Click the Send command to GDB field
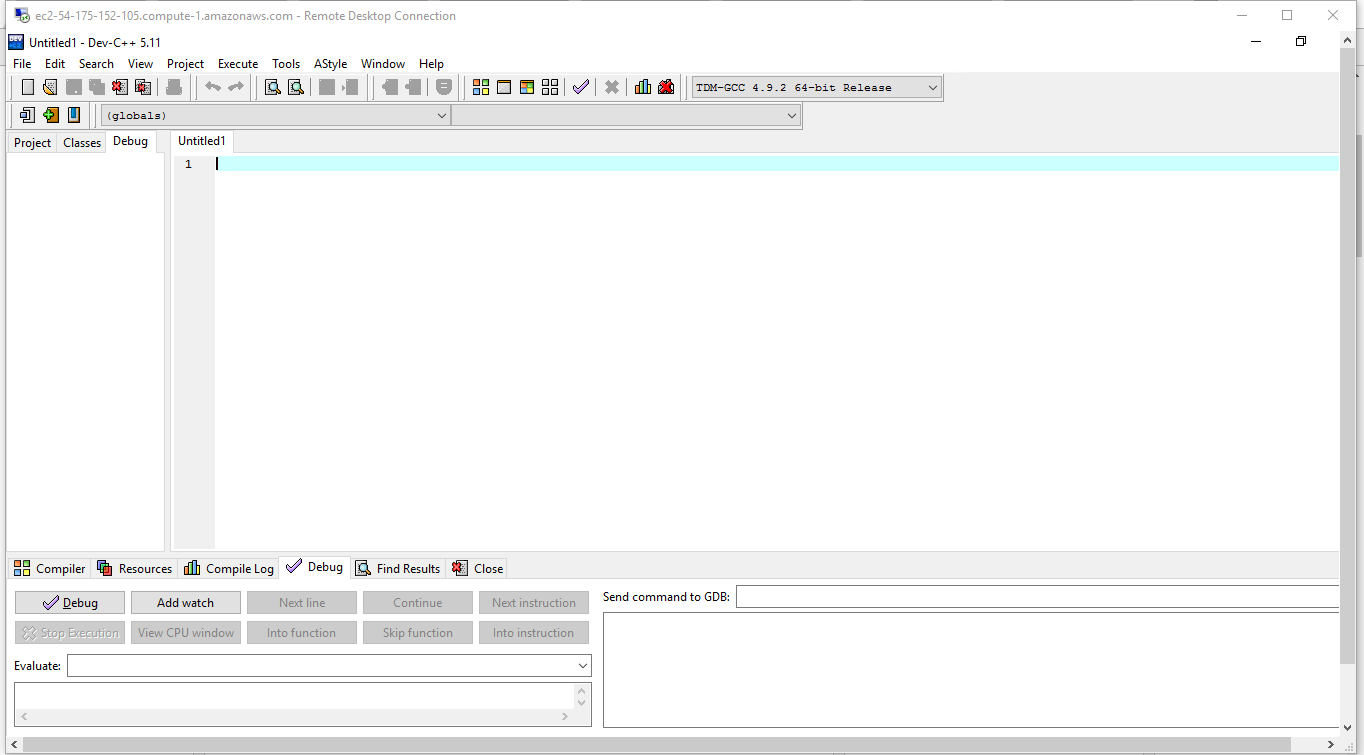The image size is (1364, 755). coord(1036,597)
